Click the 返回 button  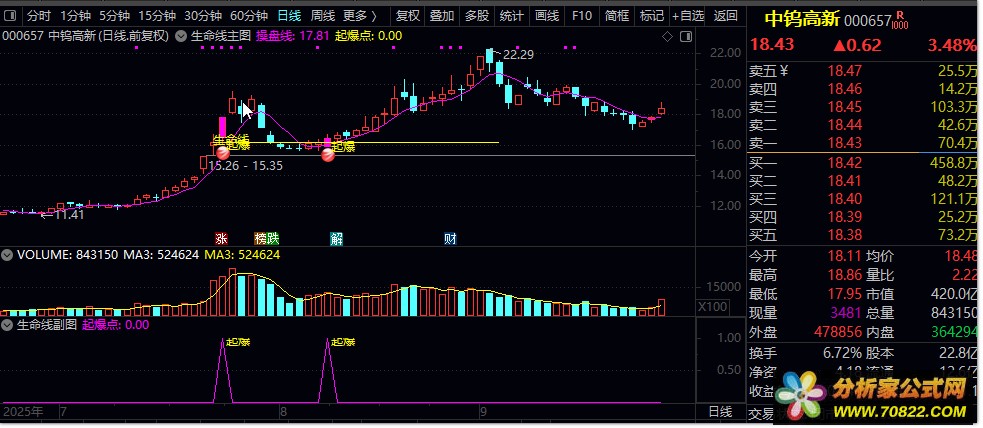[x=726, y=16]
